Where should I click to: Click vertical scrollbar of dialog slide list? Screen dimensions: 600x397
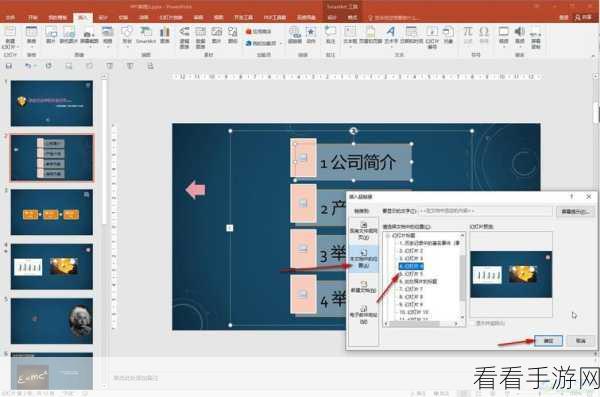[x=463, y=277]
